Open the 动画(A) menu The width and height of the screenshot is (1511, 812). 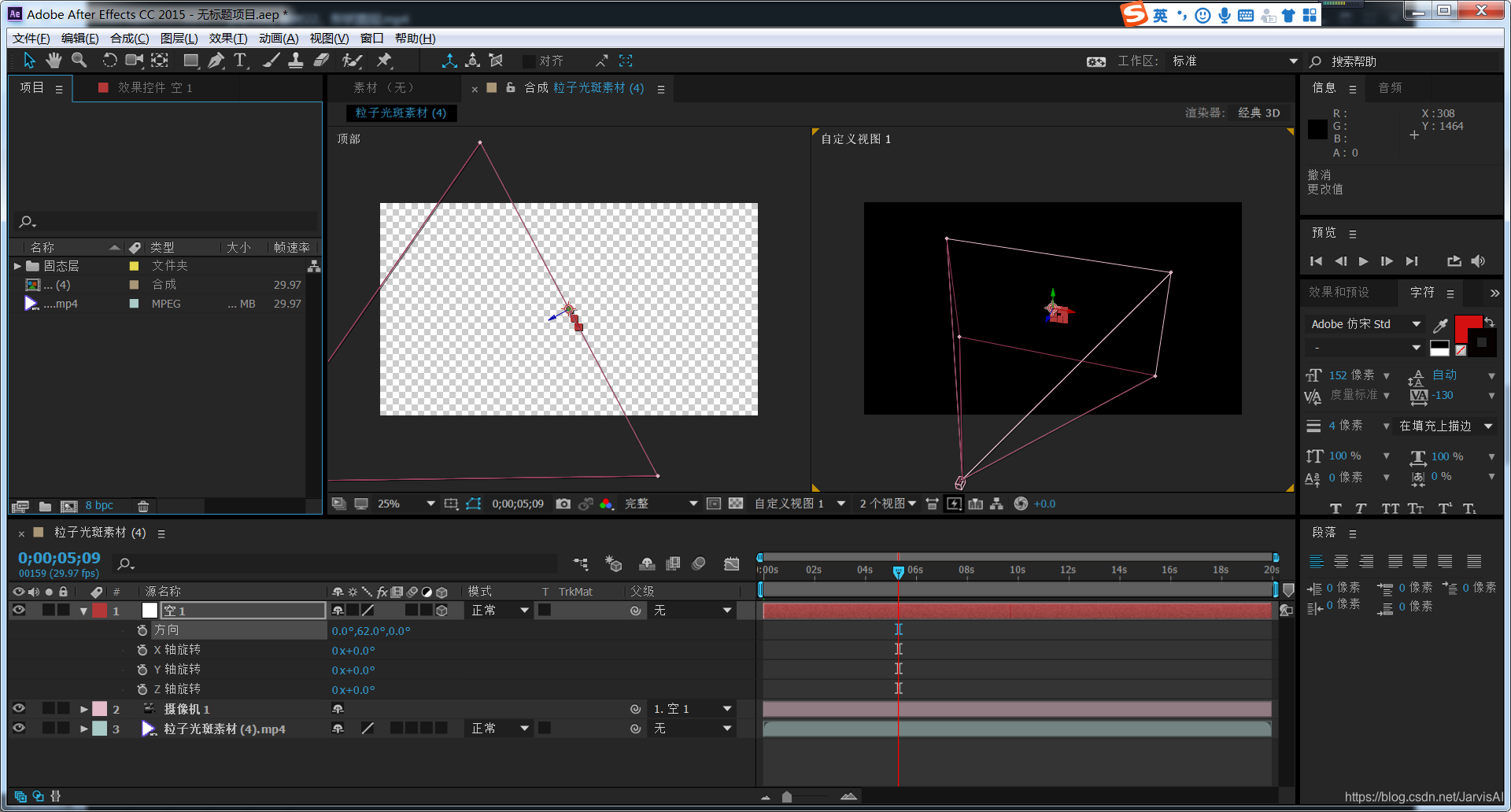[279, 39]
